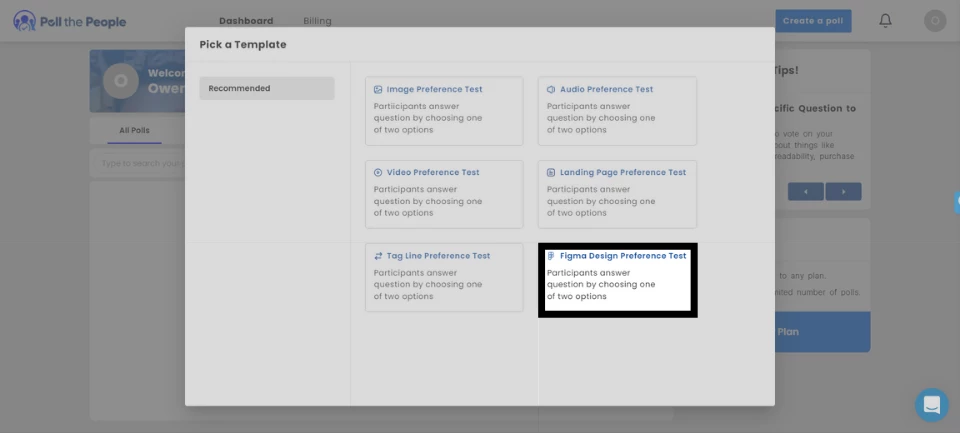This screenshot has width=960, height=433.
Task: Click the Create a poll button
Action: click(x=813, y=21)
